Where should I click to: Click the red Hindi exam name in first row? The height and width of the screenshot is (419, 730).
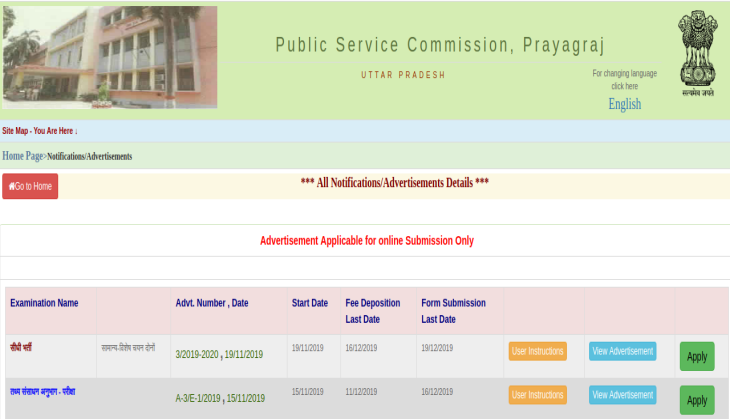coord(21,347)
